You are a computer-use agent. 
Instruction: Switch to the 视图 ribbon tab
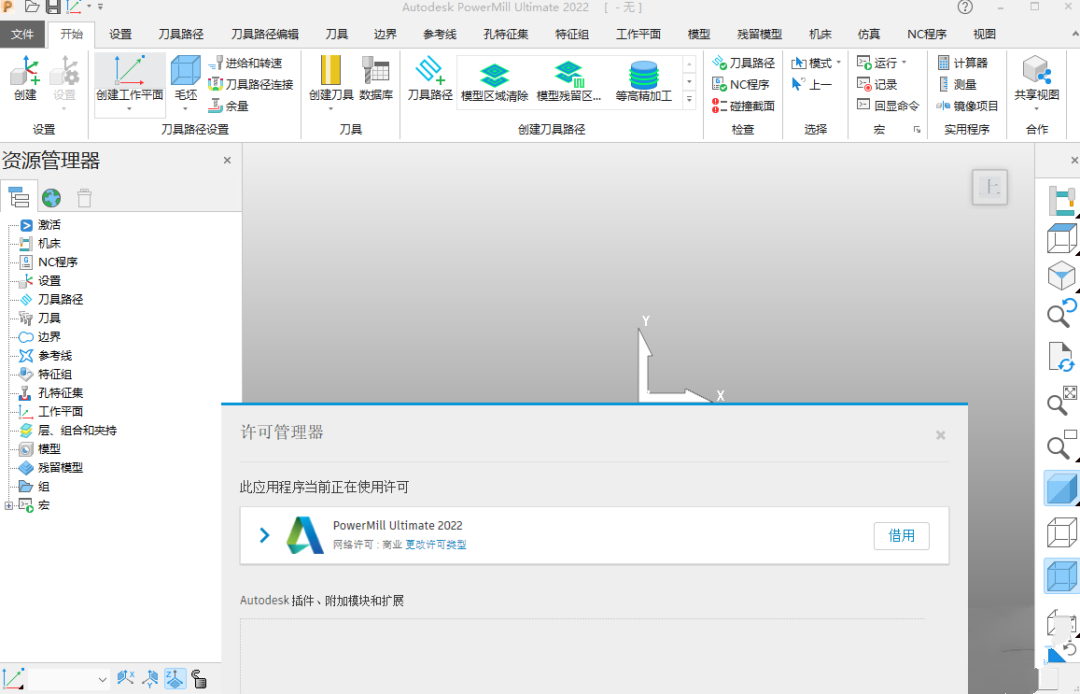click(x=984, y=34)
